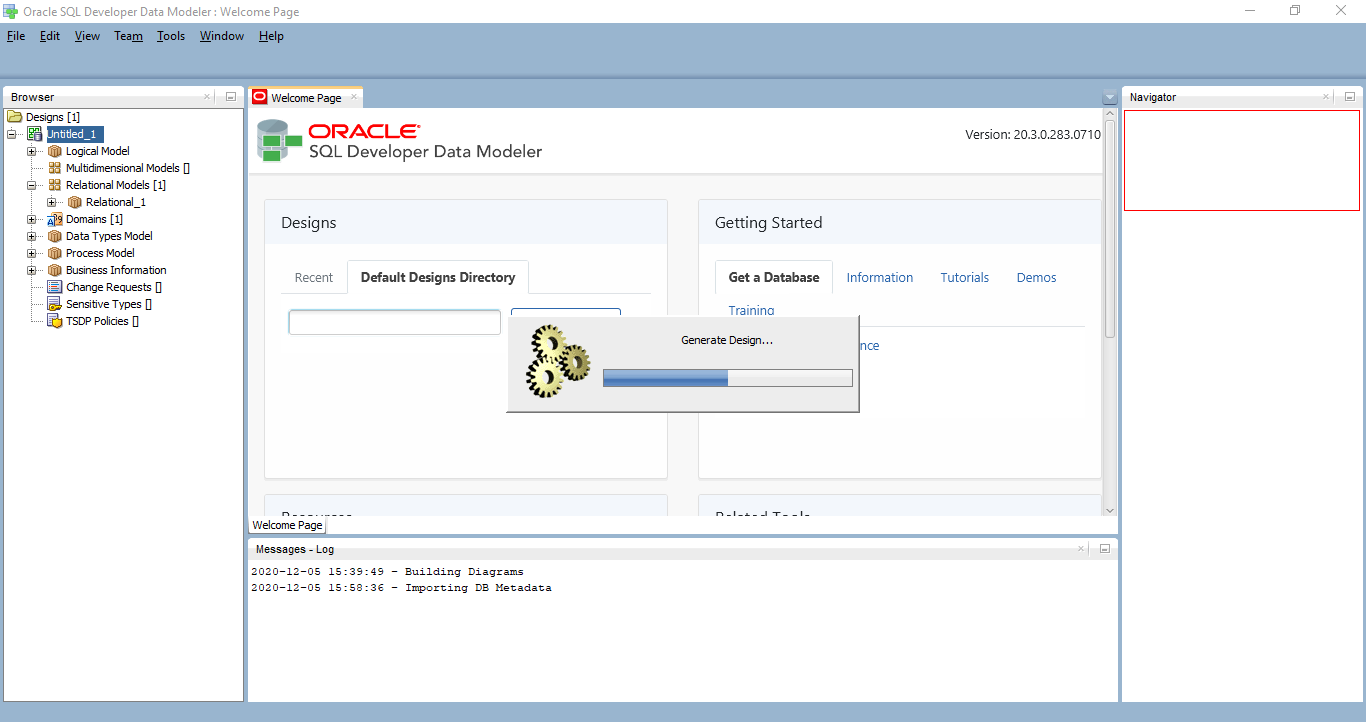Expand the Business Information node

point(32,270)
